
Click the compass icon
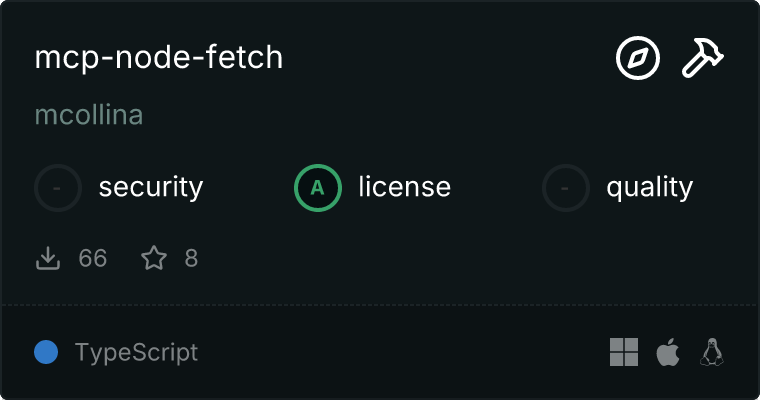coord(638,59)
